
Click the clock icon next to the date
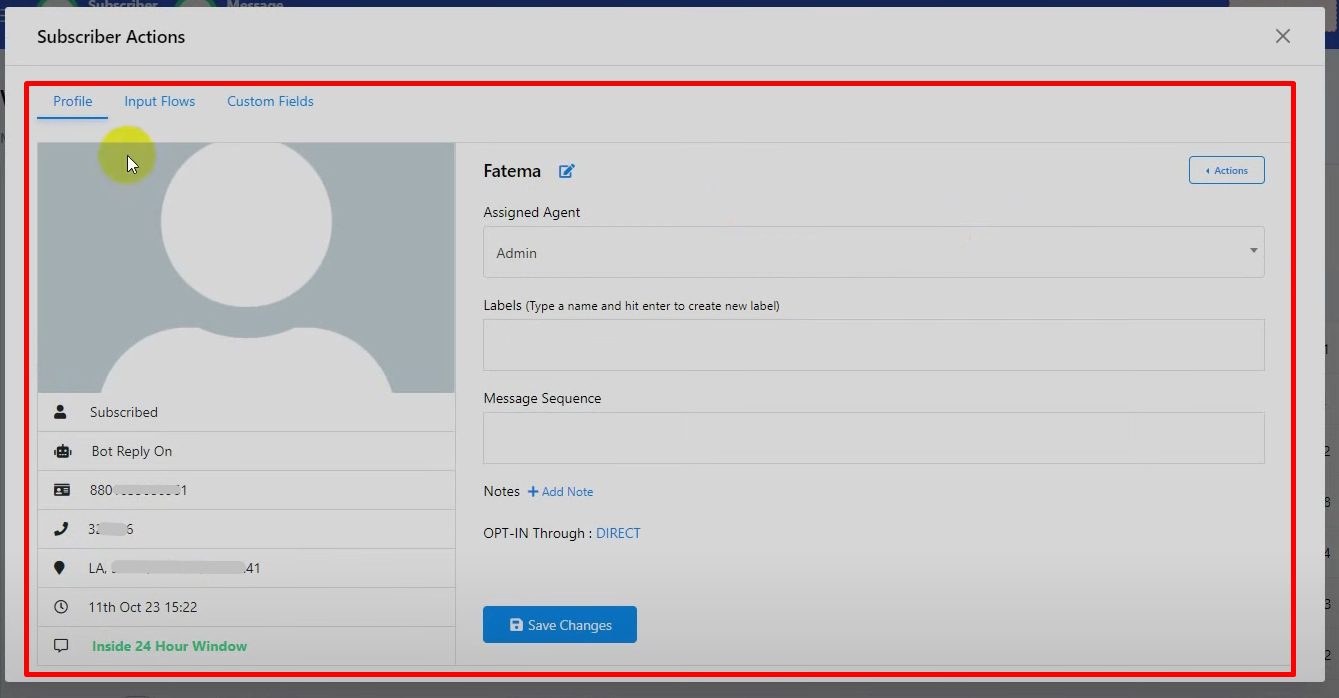click(61, 607)
